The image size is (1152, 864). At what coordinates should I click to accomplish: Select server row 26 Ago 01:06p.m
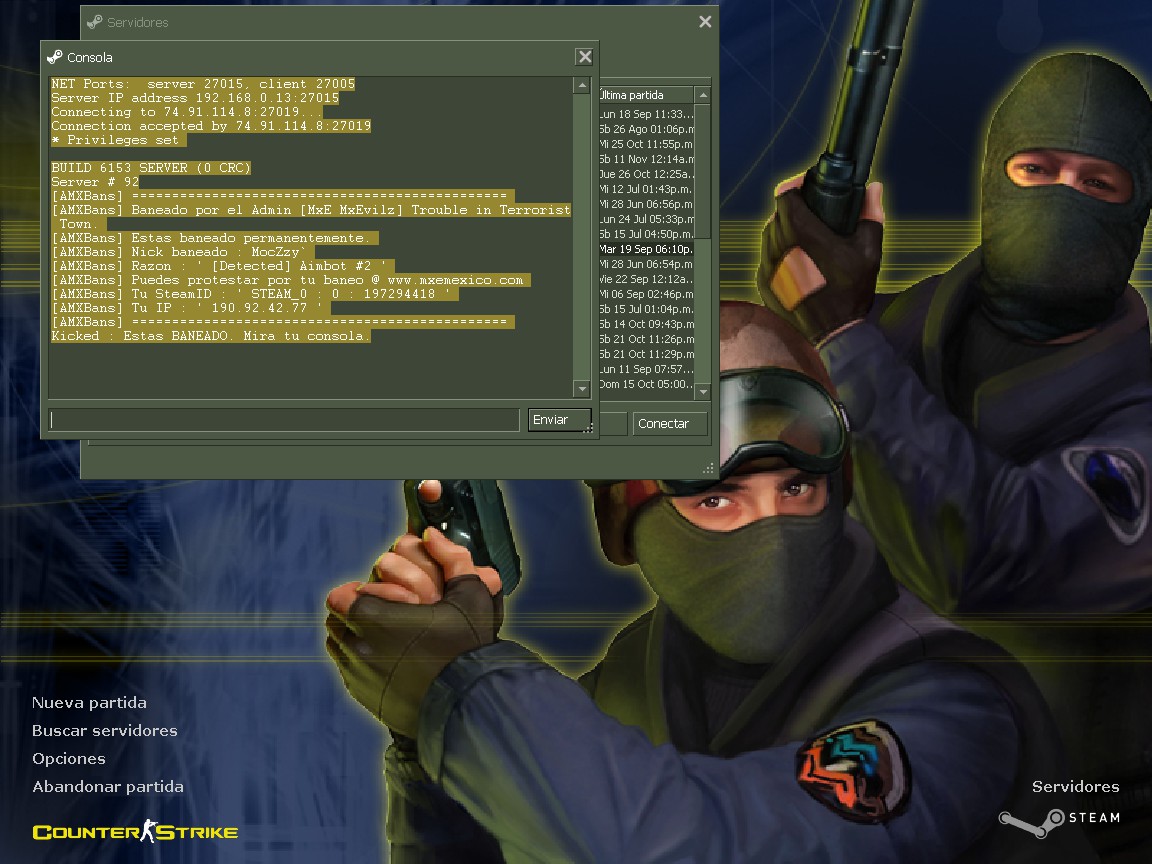tap(646, 129)
